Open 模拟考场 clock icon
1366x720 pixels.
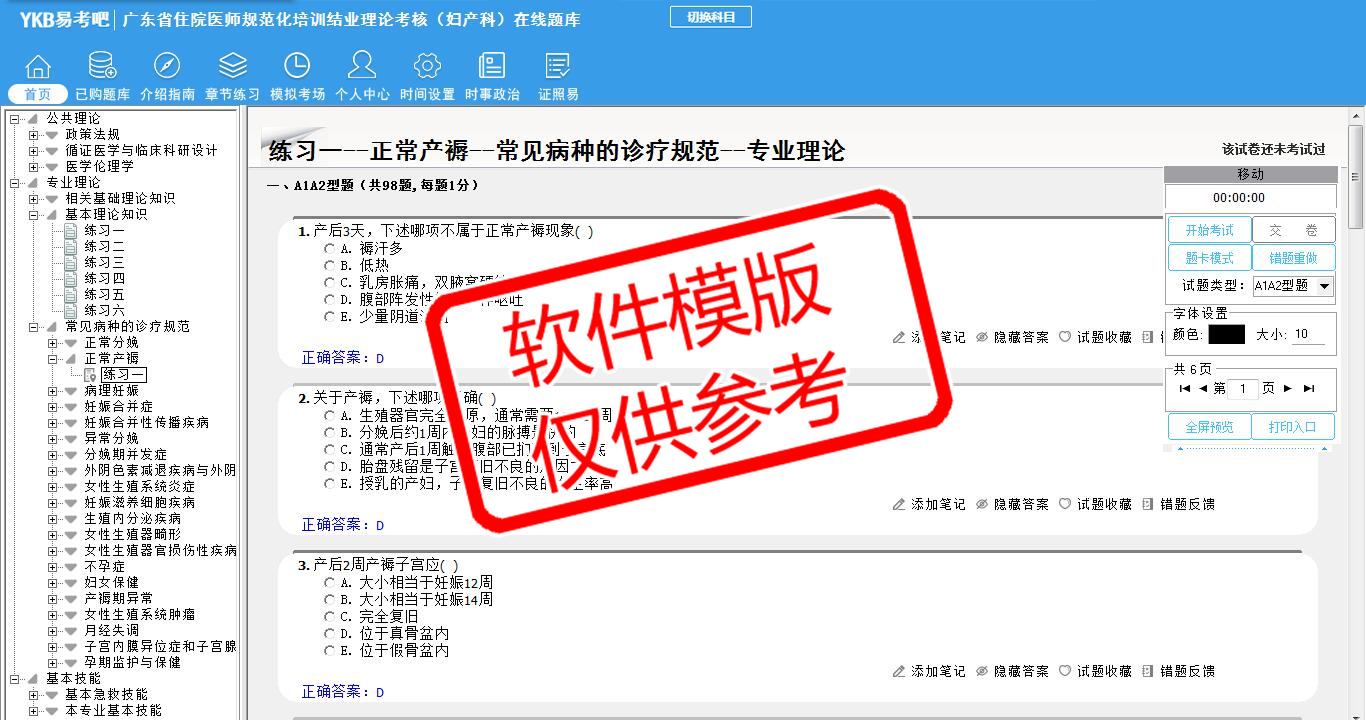point(297,67)
